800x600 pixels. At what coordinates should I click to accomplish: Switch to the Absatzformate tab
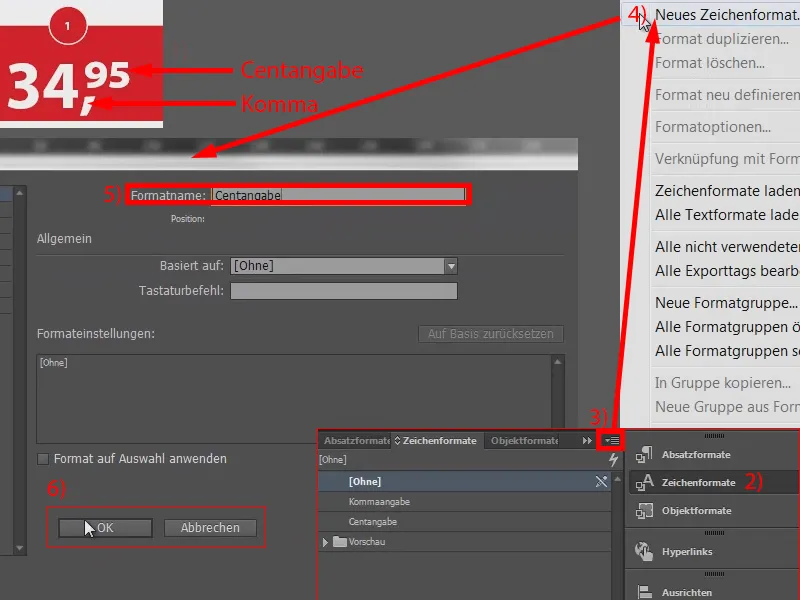pyautogui.click(x=356, y=440)
